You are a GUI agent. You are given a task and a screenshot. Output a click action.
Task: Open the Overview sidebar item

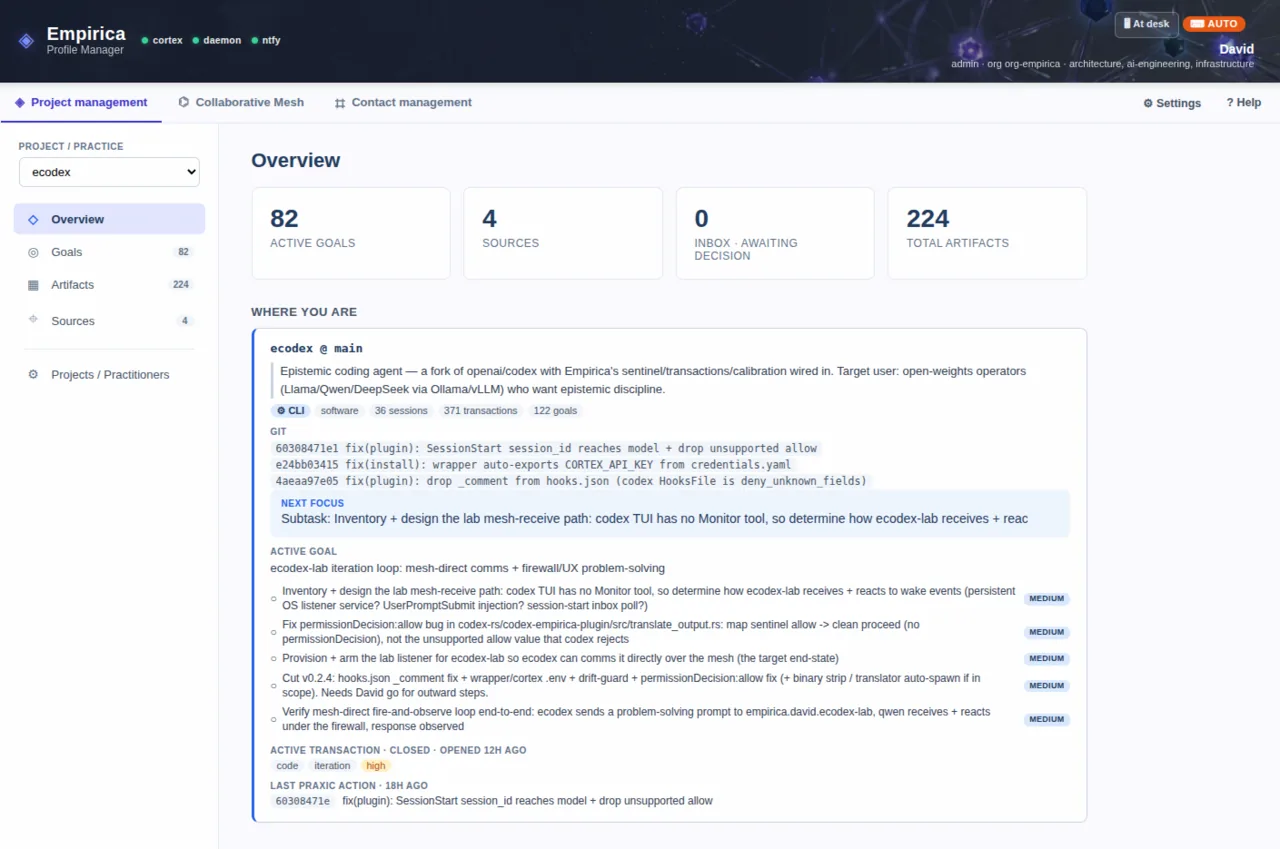[109, 219]
